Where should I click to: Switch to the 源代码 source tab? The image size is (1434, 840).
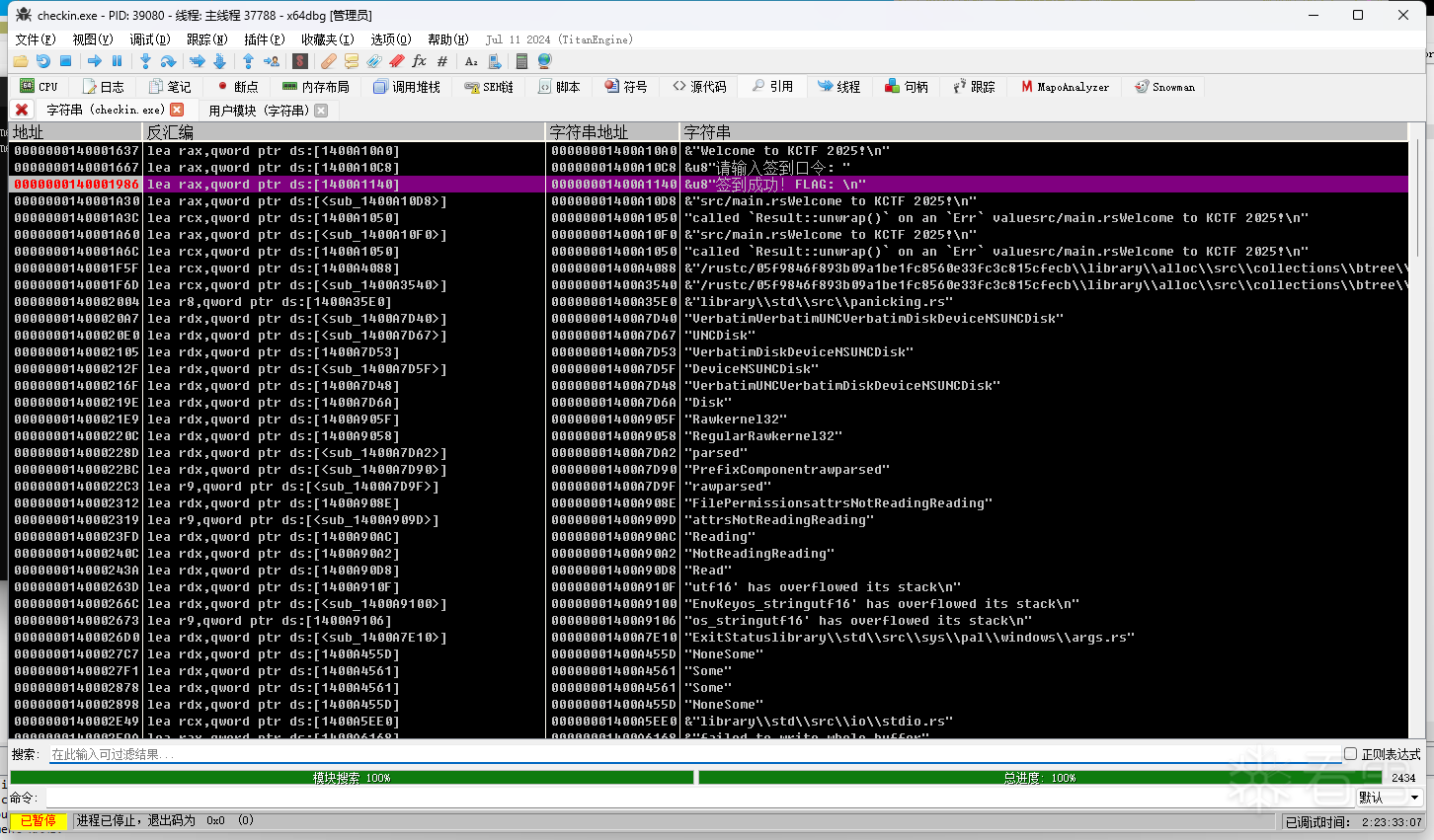(x=700, y=87)
